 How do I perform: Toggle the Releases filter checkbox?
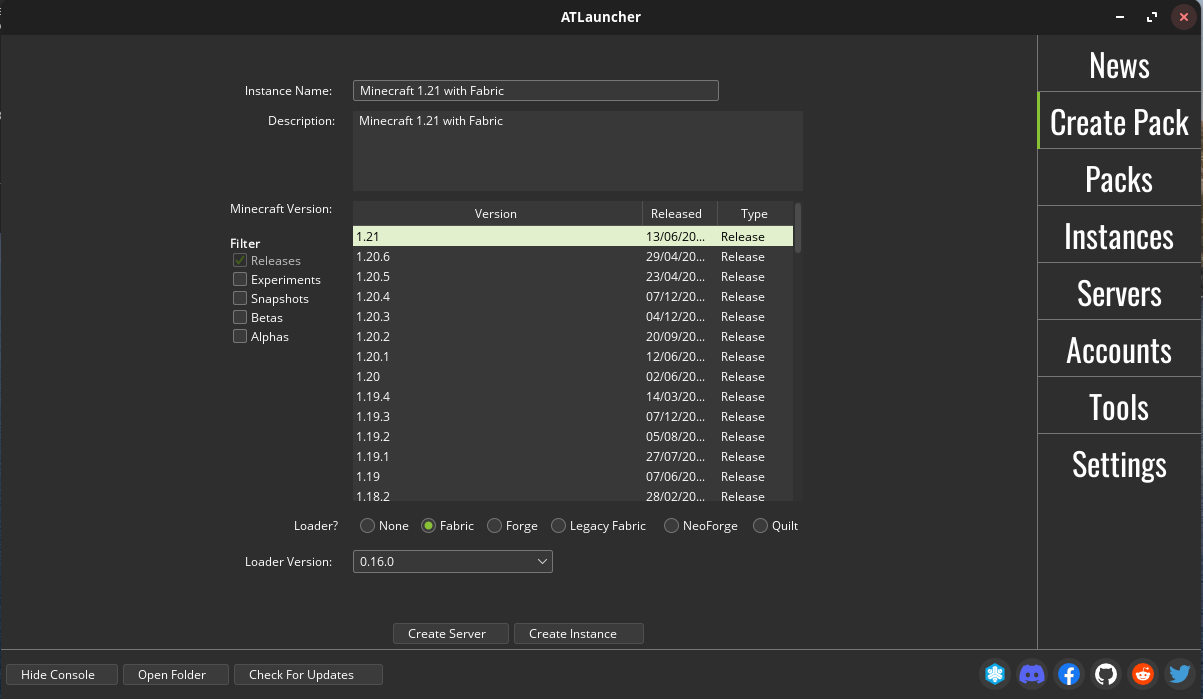coord(240,260)
